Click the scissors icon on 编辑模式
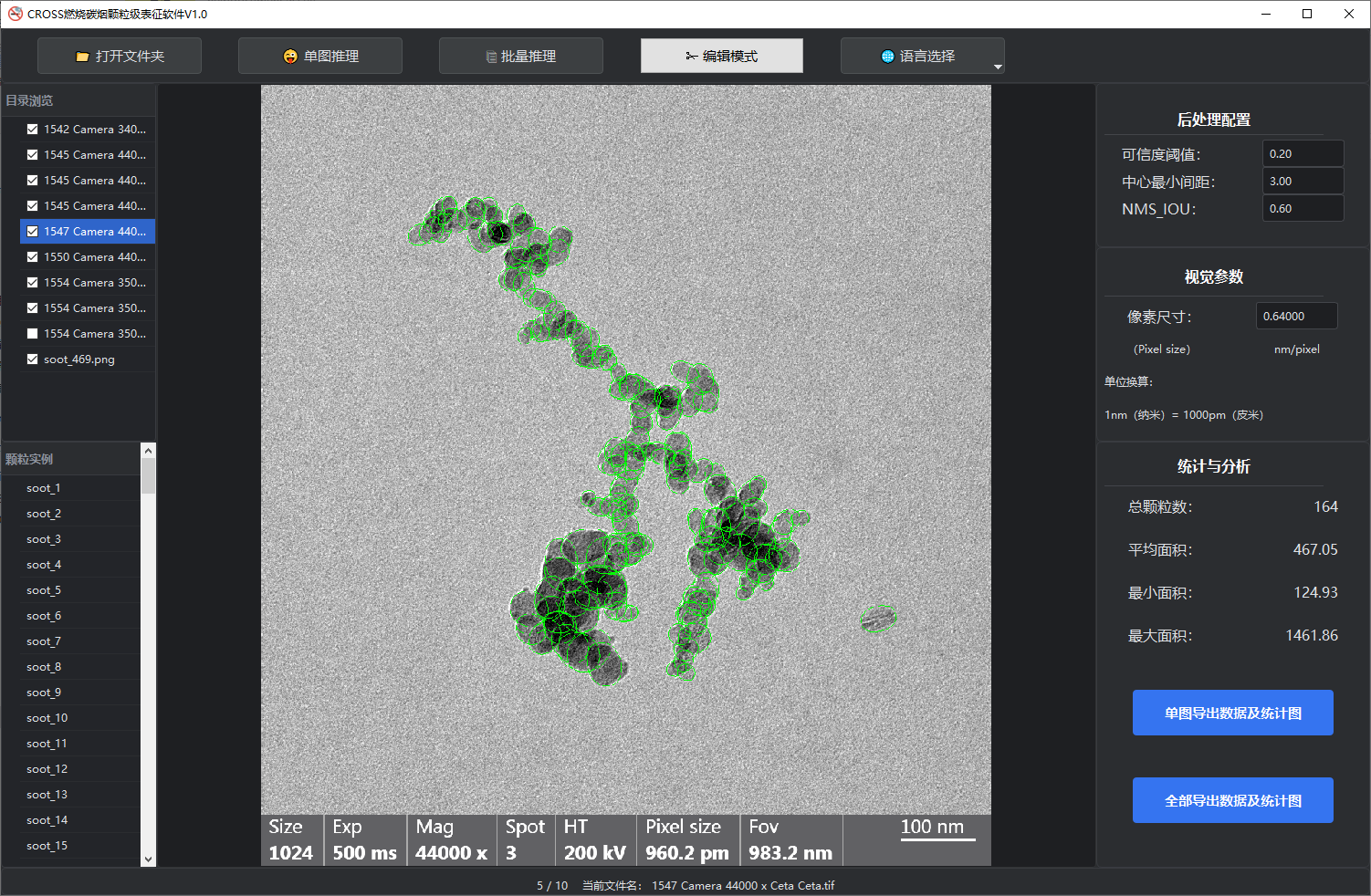This screenshot has width=1371, height=896. coord(691,57)
